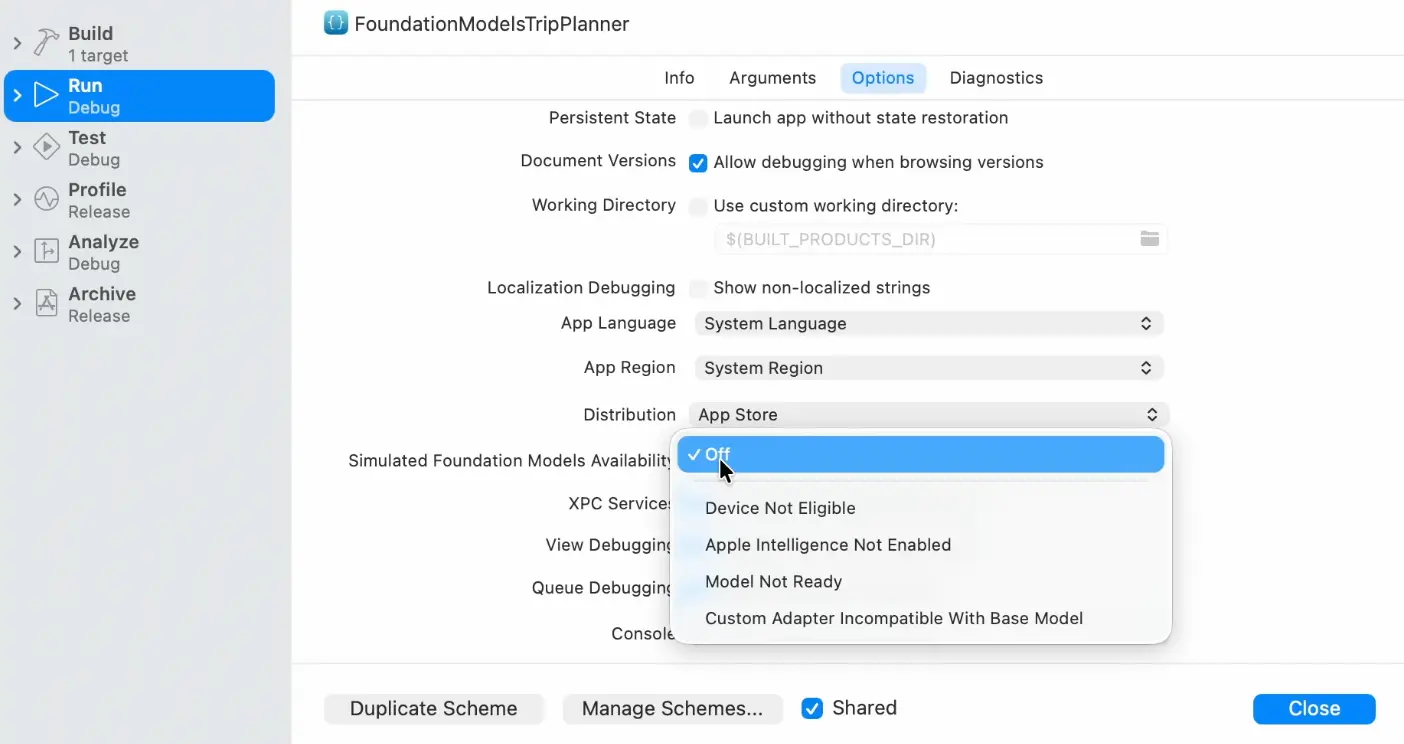Select the Archive Release row label
Viewport: 1404px width, 744px height.
[102, 304]
